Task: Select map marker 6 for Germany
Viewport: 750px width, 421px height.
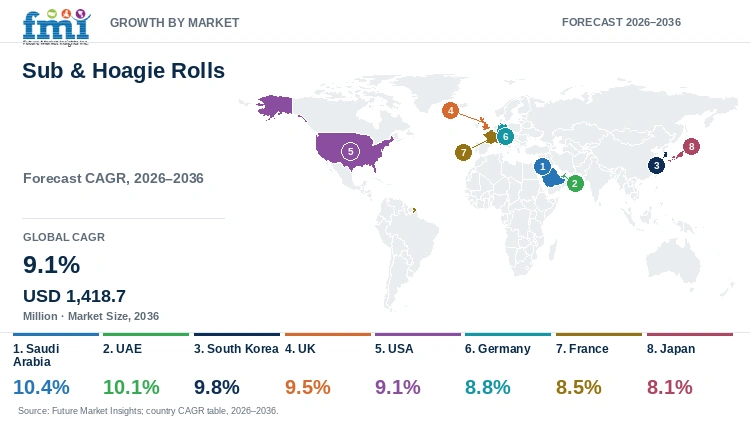Action: click(x=505, y=136)
